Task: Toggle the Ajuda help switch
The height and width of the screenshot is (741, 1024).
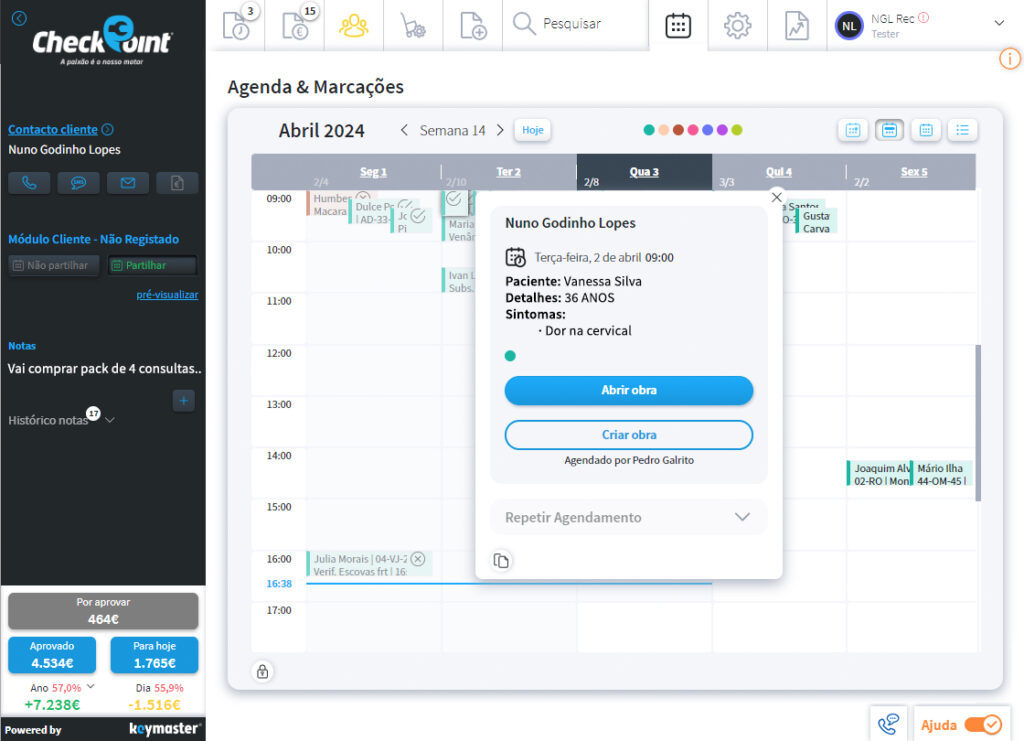Action: click(x=982, y=725)
